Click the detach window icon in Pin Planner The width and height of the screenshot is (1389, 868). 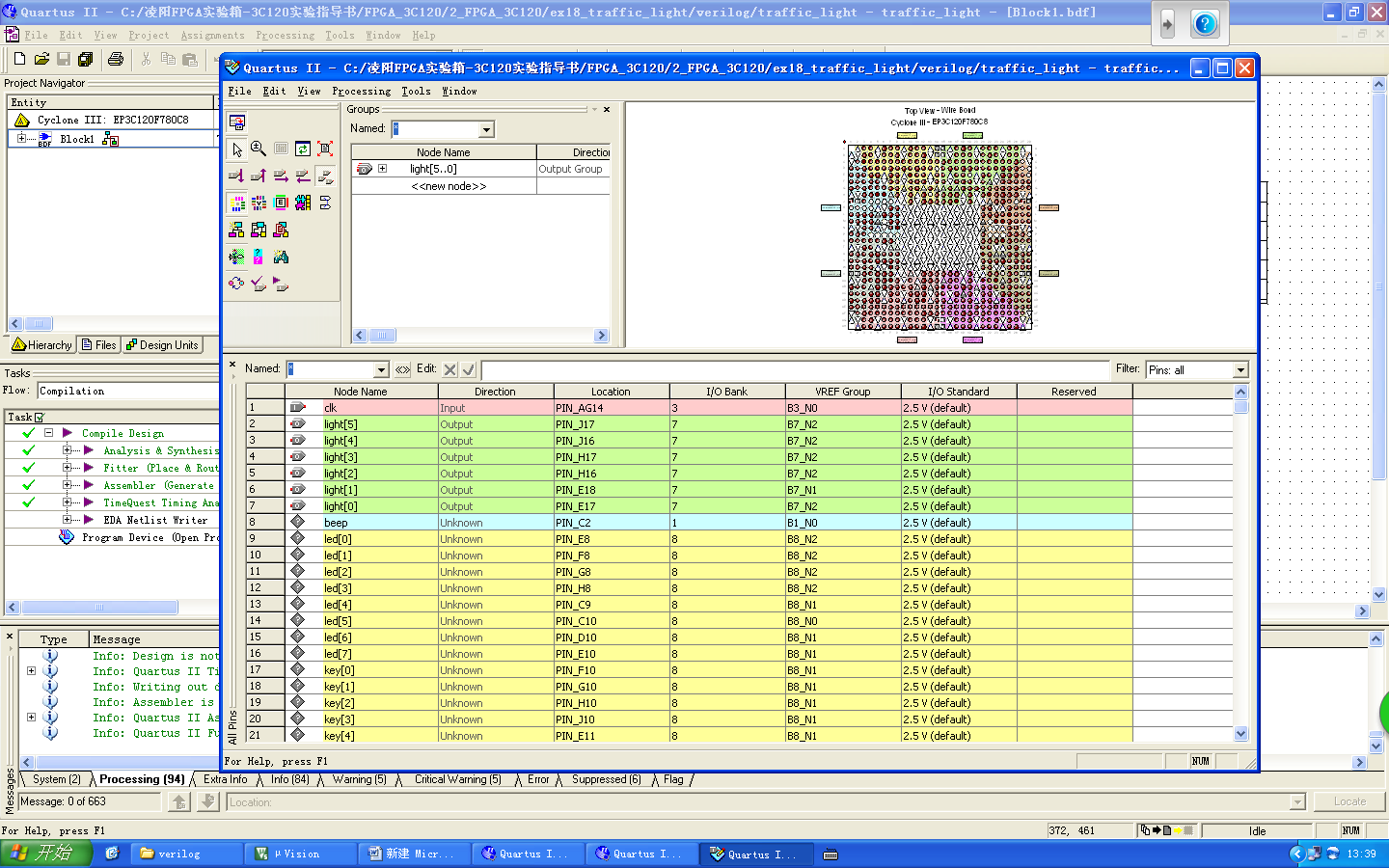click(x=236, y=122)
